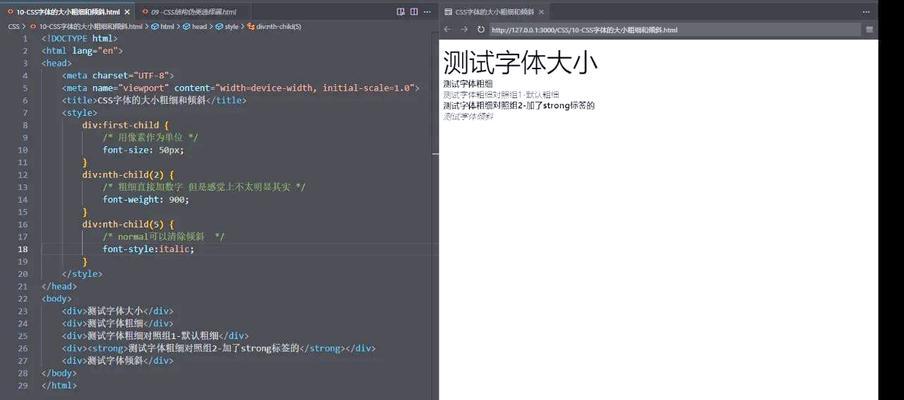
Task: Click 测试字体粗细 bold text in preview
Action: [x=468, y=84]
